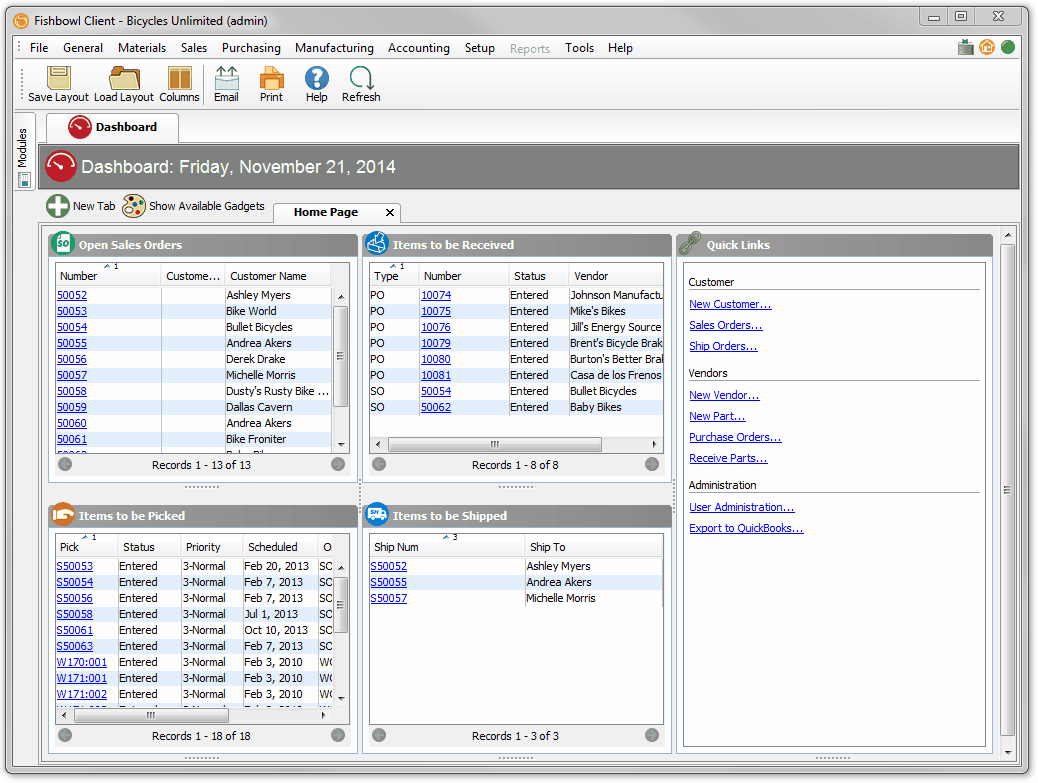Select the Derek Drake customer name cell
The image size is (1038, 783).
pos(278,359)
